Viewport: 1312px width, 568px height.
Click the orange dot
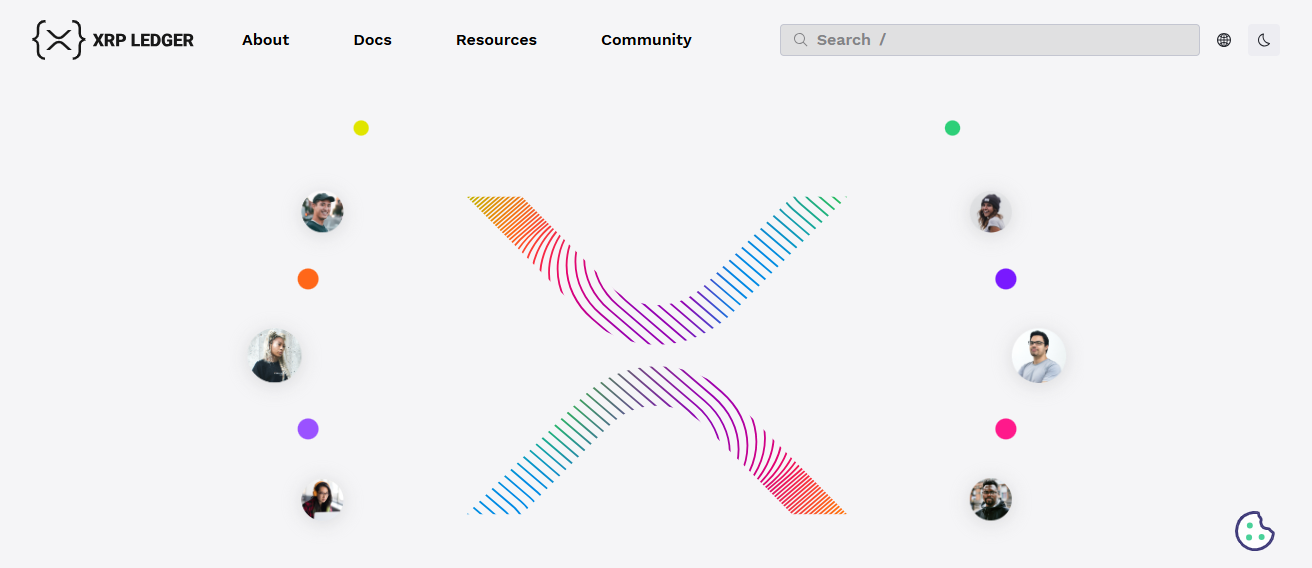pyautogui.click(x=308, y=279)
